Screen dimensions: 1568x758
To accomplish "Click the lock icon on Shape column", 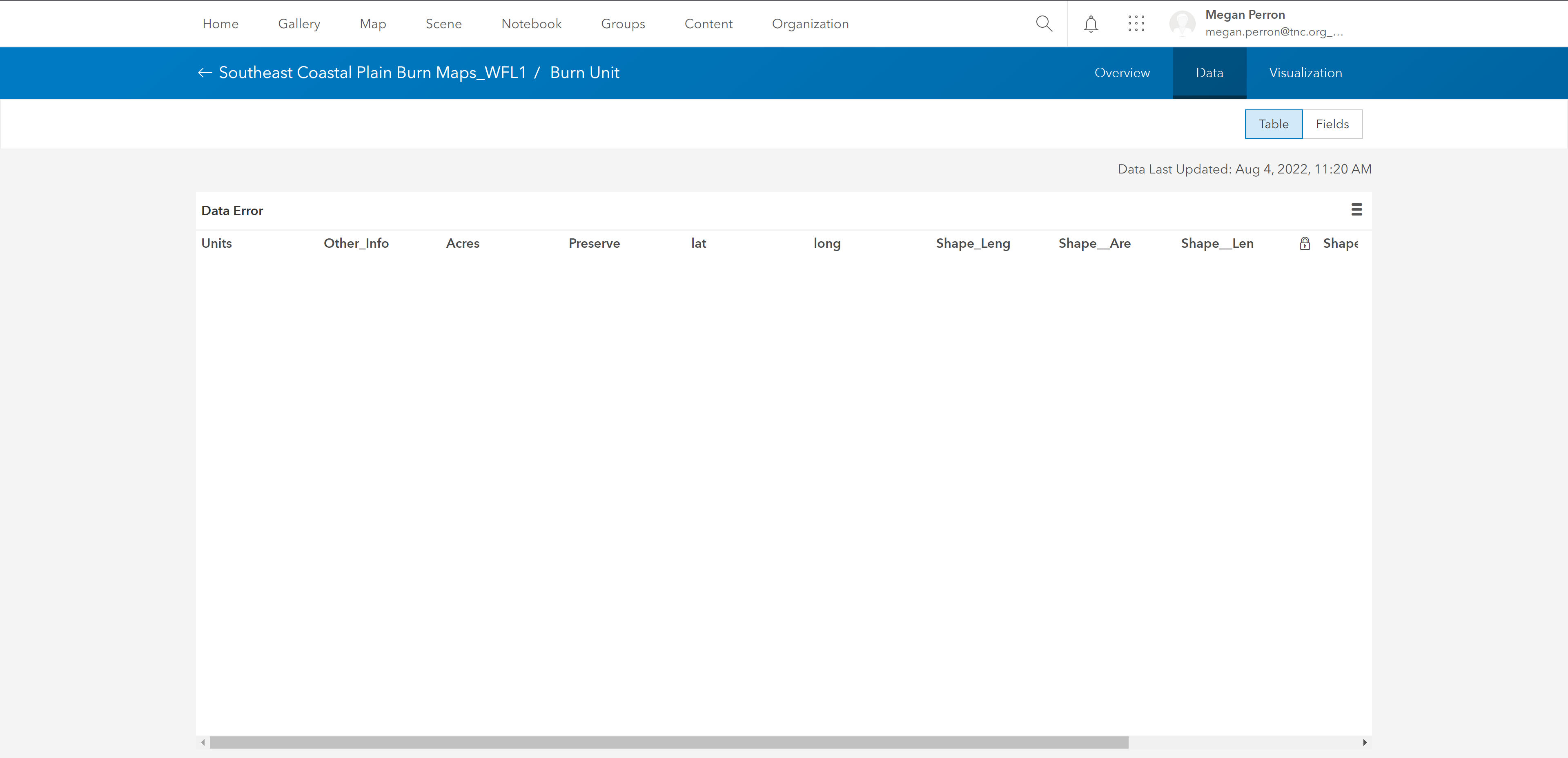I will (1305, 243).
